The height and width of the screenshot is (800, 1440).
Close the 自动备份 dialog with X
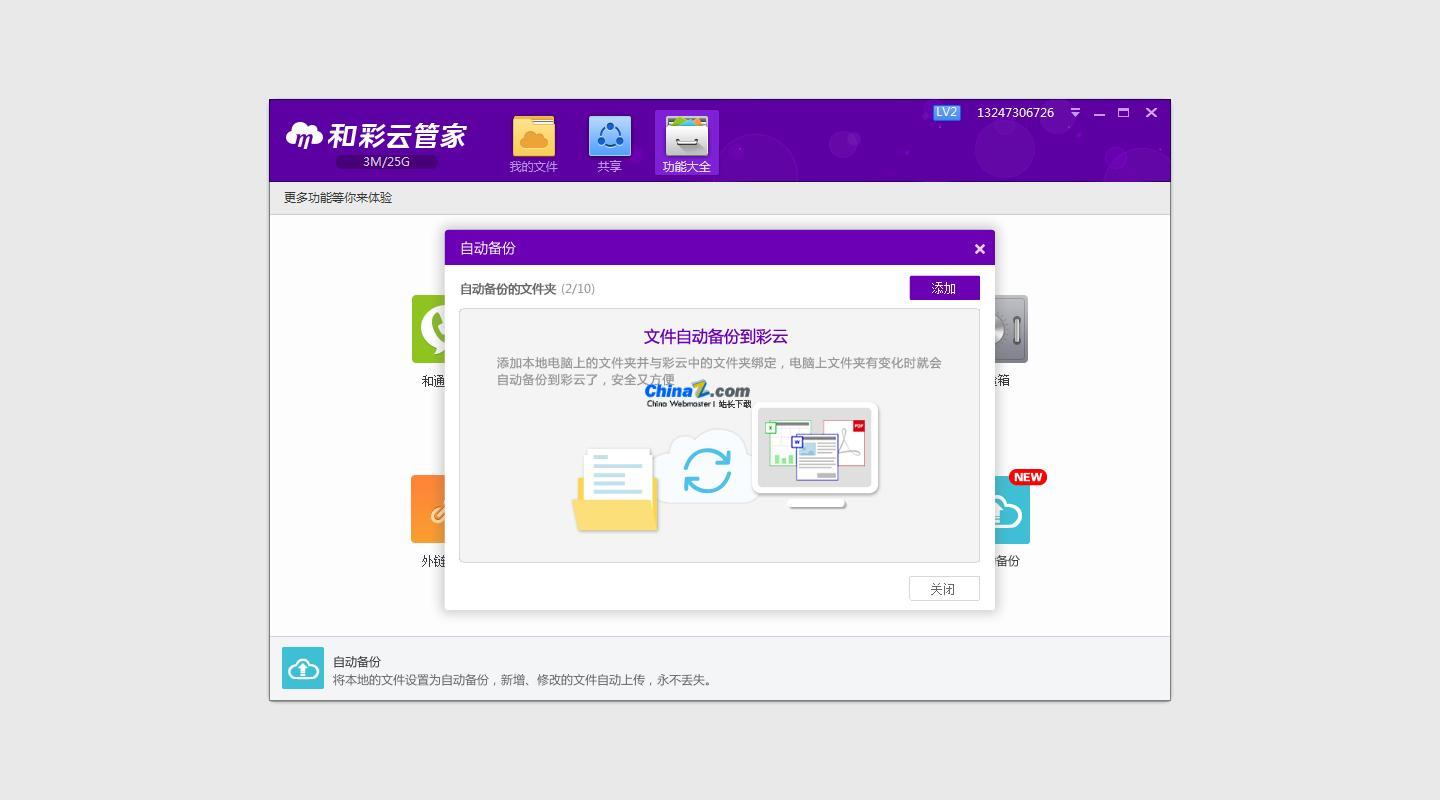click(x=980, y=249)
